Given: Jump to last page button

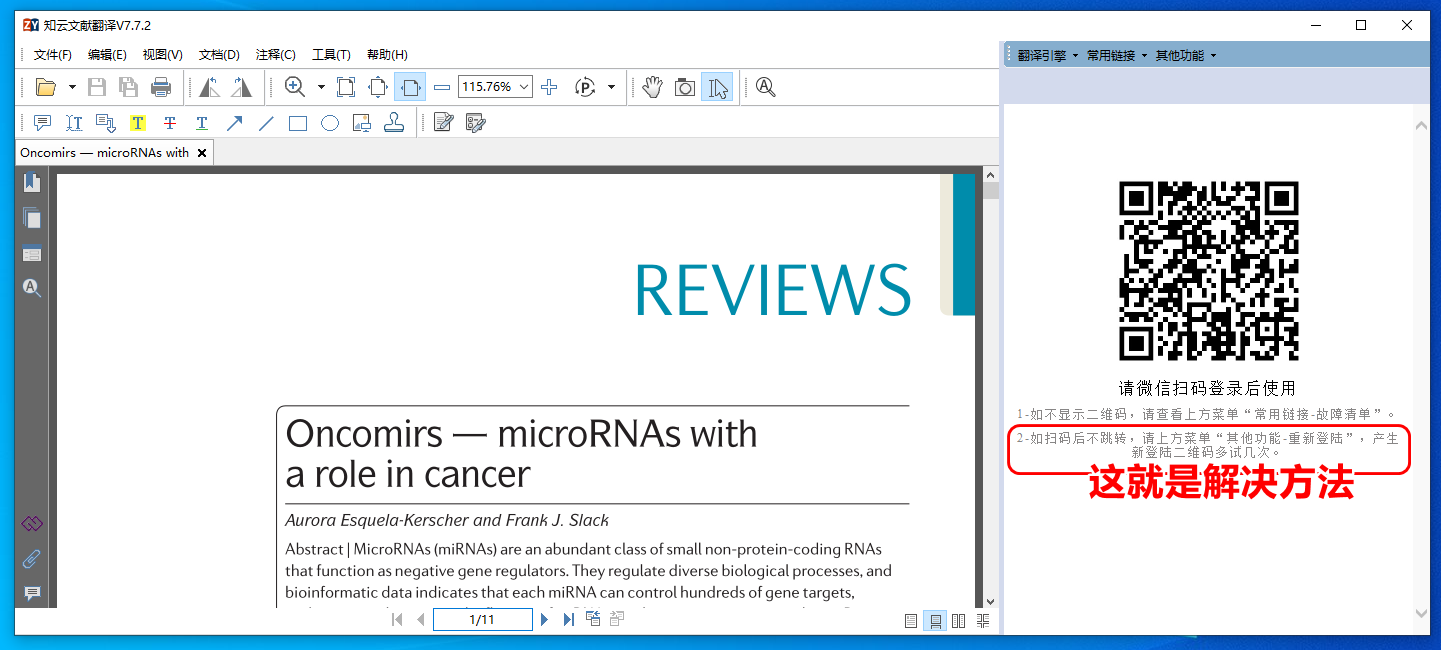Looking at the screenshot, I should click(x=568, y=620).
